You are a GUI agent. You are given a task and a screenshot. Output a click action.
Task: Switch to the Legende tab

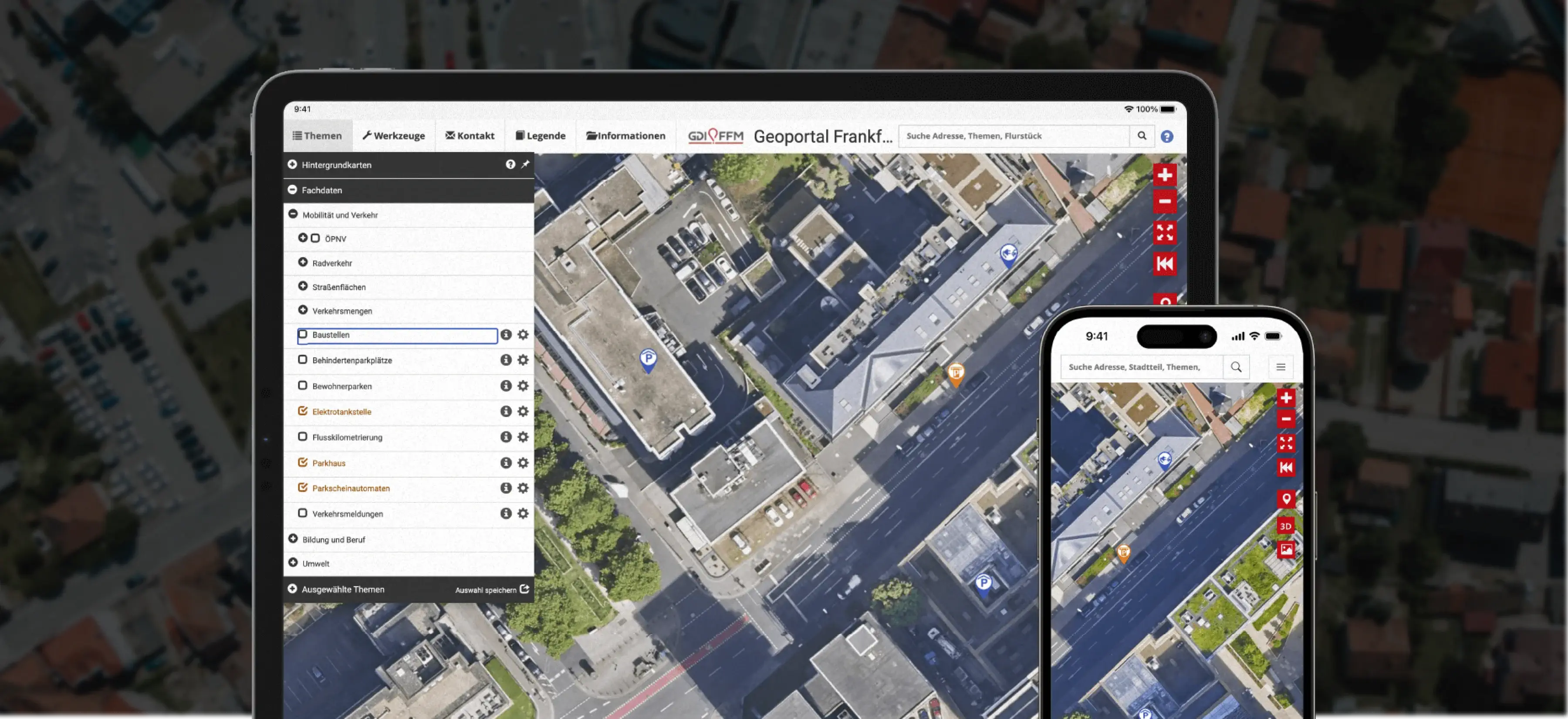click(541, 136)
